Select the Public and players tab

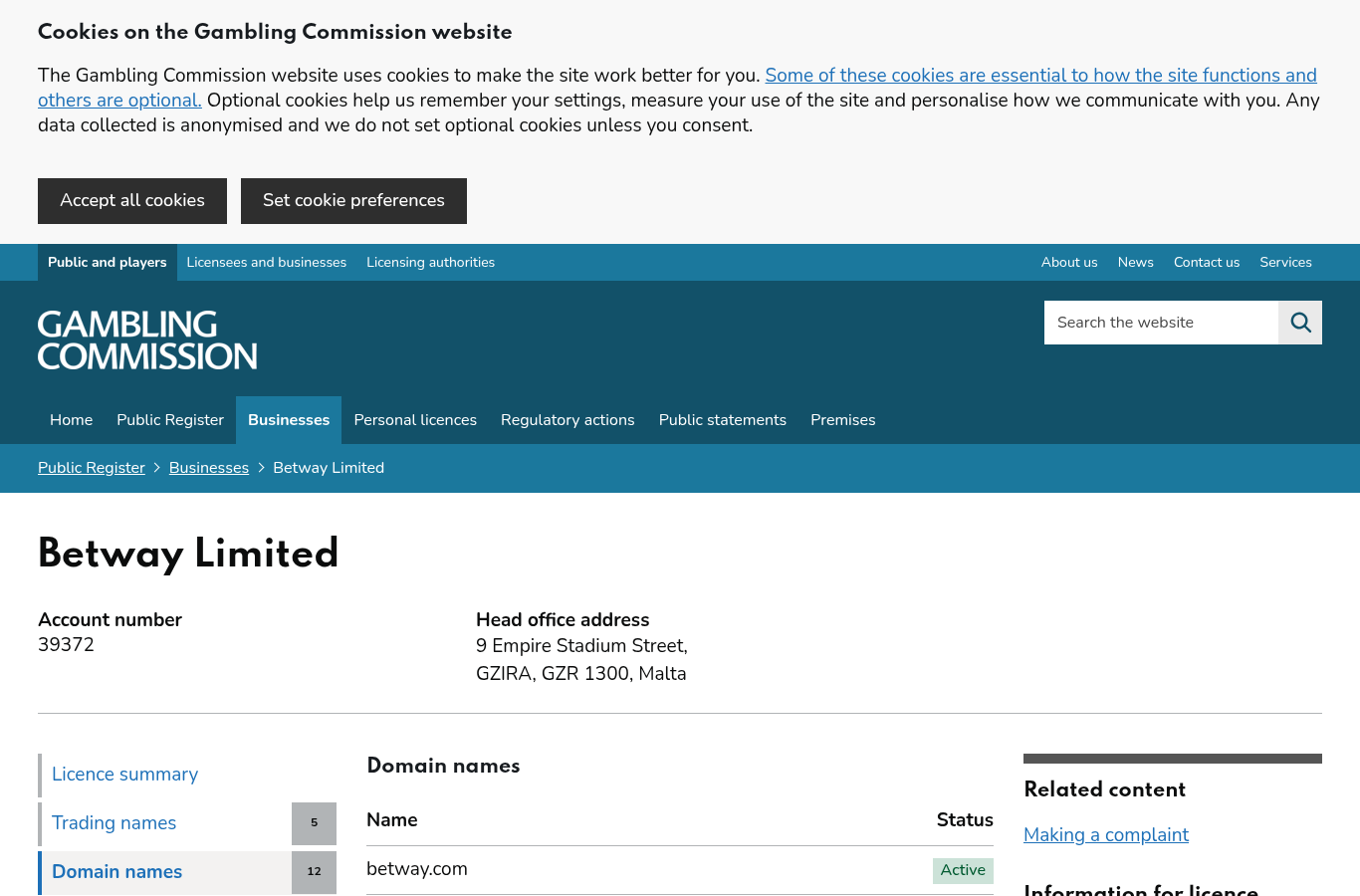coord(108,263)
